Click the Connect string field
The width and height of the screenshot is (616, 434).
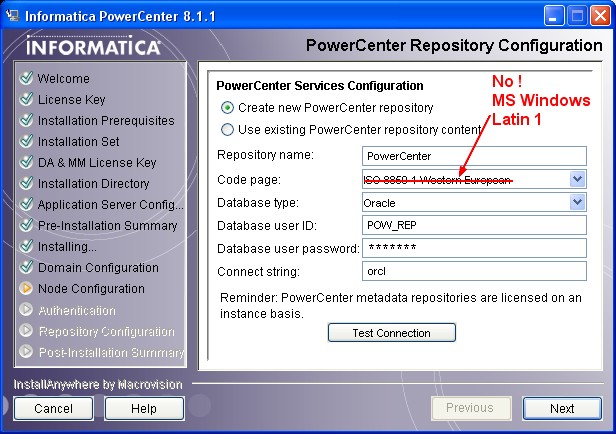point(474,271)
